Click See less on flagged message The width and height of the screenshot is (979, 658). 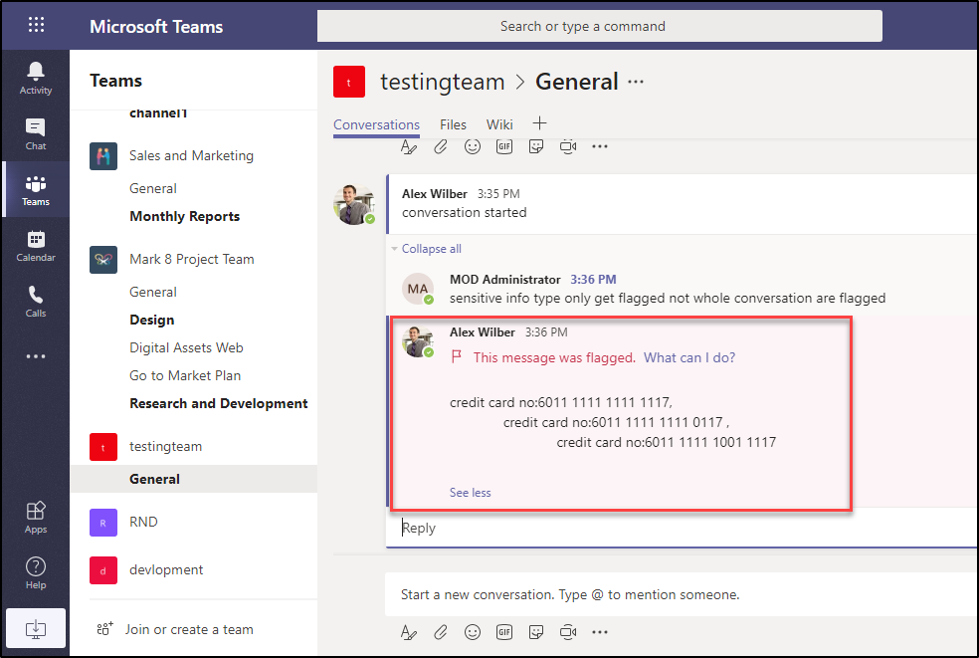470,492
